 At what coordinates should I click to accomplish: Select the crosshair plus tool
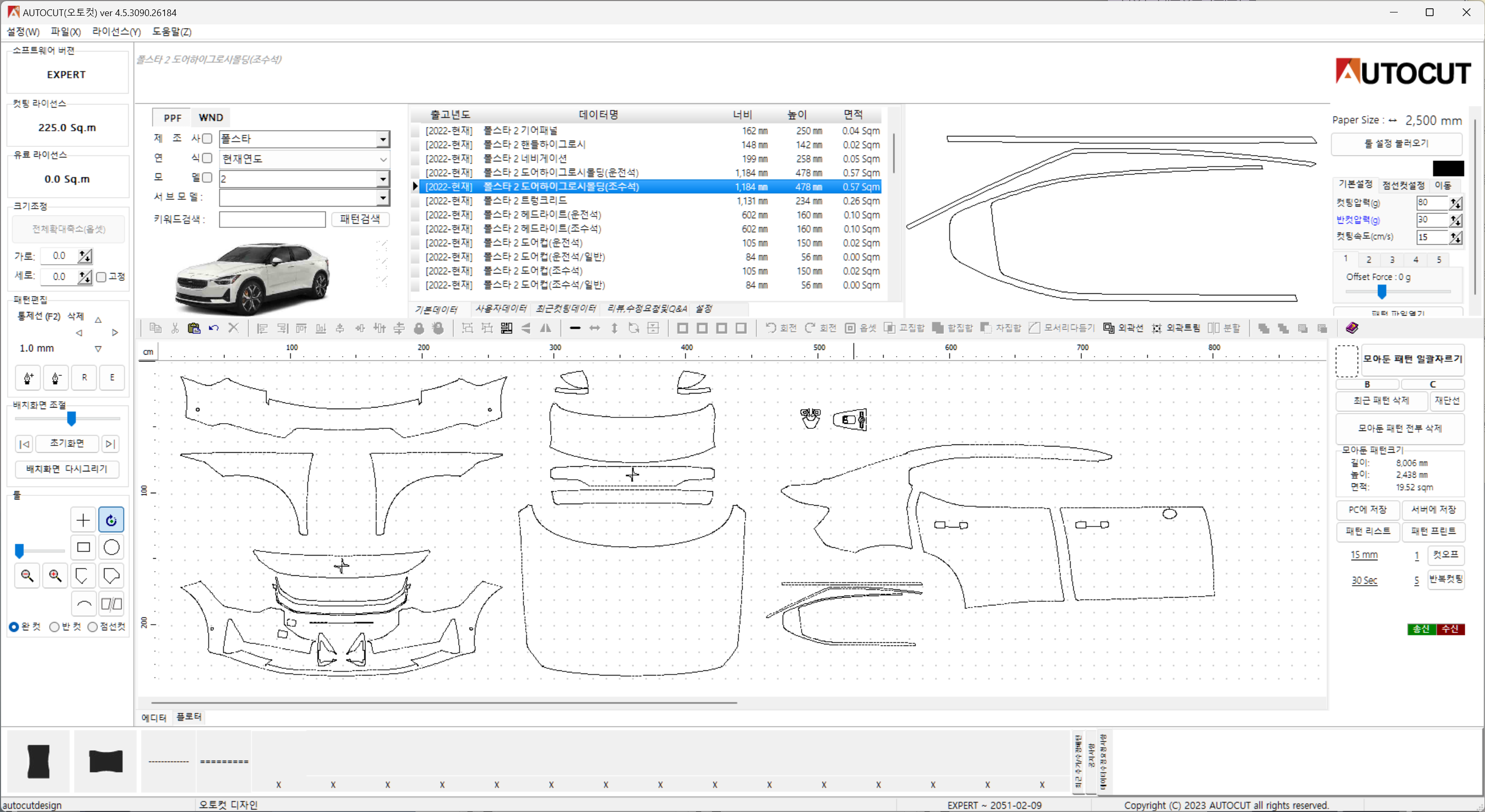[83, 520]
